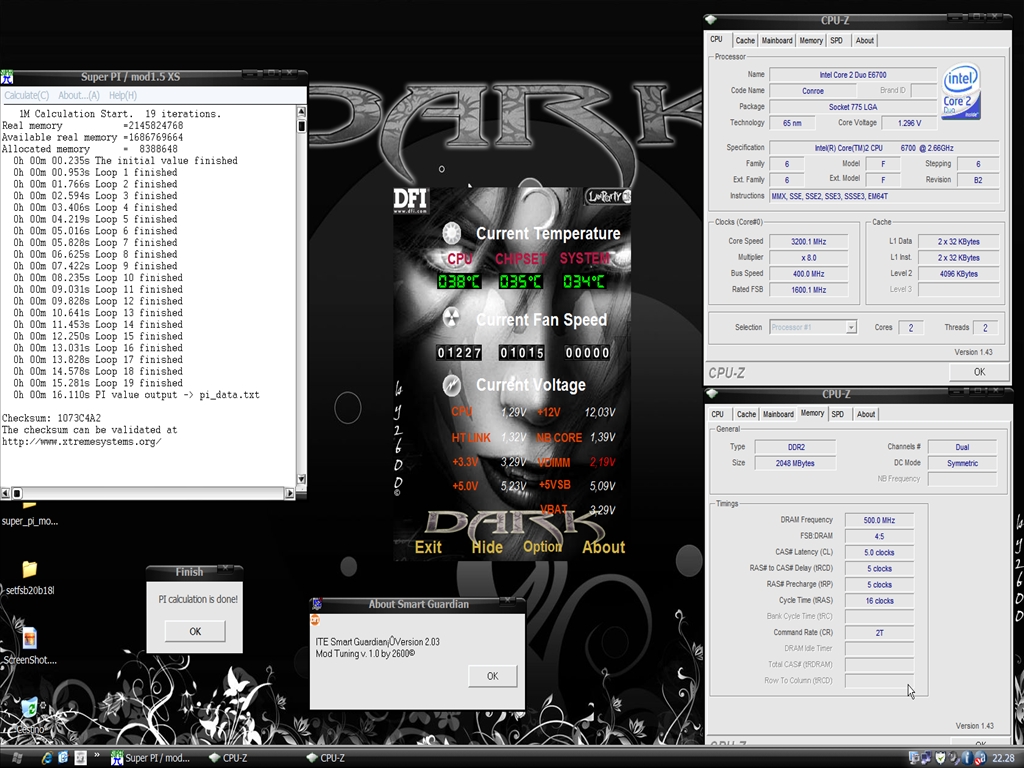The height and width of the screenshot is (768, 1024).
Task: Click the third quick launch document icon
Action: point(80,758)
